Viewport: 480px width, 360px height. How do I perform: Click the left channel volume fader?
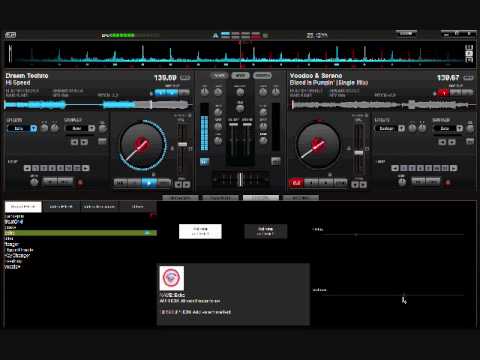click(x=233, y=125)
